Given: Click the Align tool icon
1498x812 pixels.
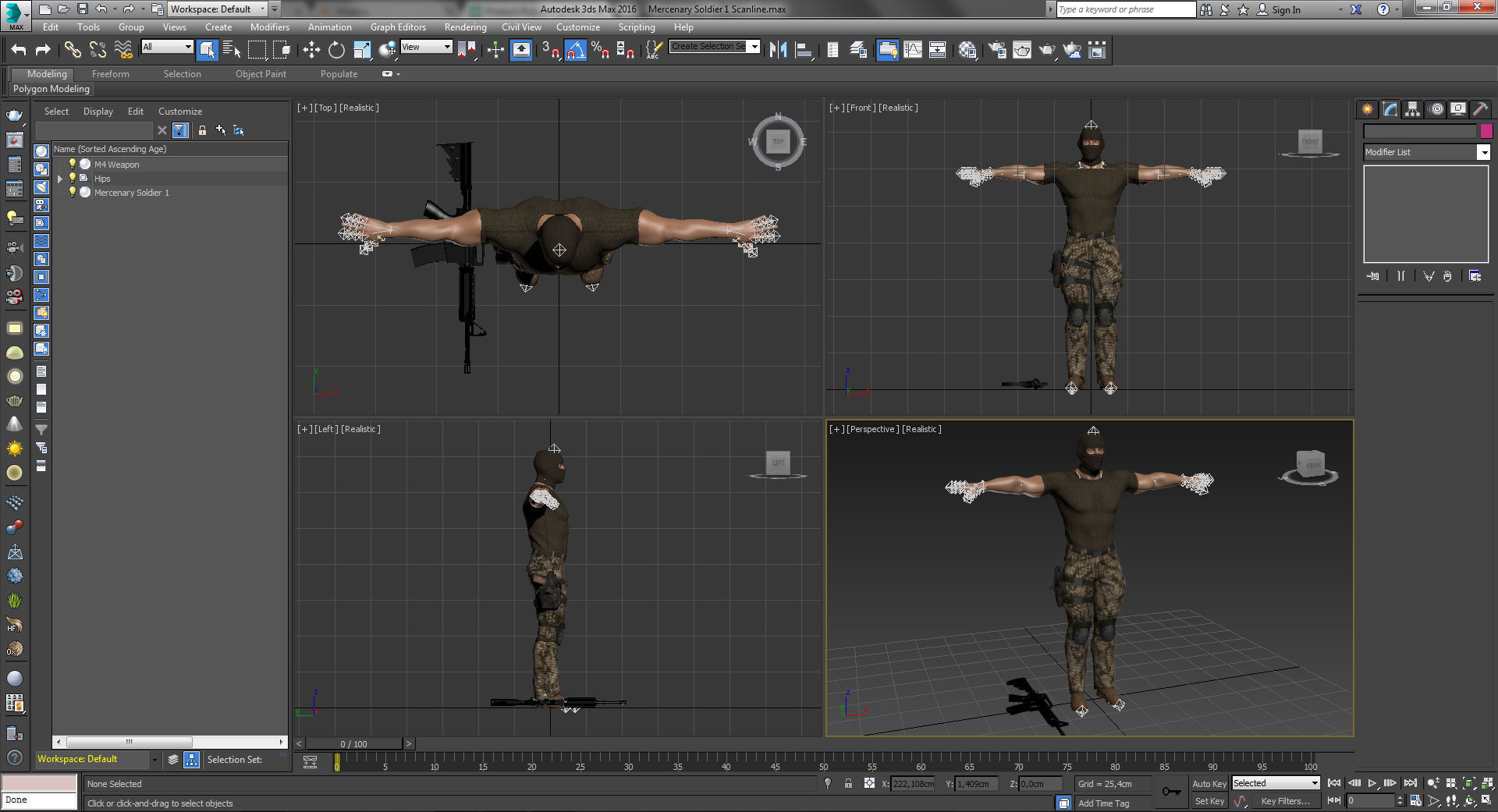Looking at the screenshot, I should [x=804, y=50].
